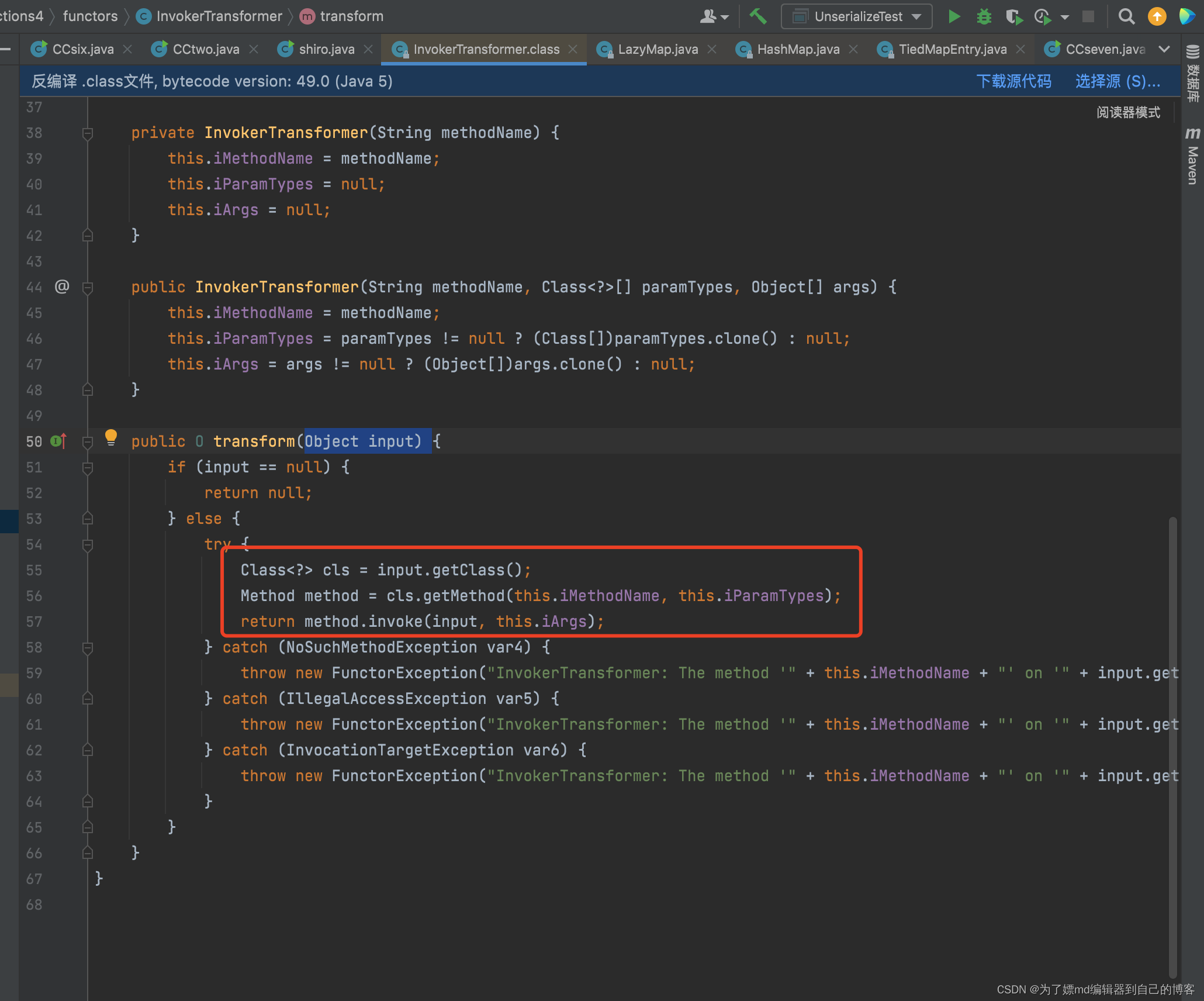Click the 选择源 (S)... link
Viewport: 1204px width, 1001px height.
[x=1117, y=81]
